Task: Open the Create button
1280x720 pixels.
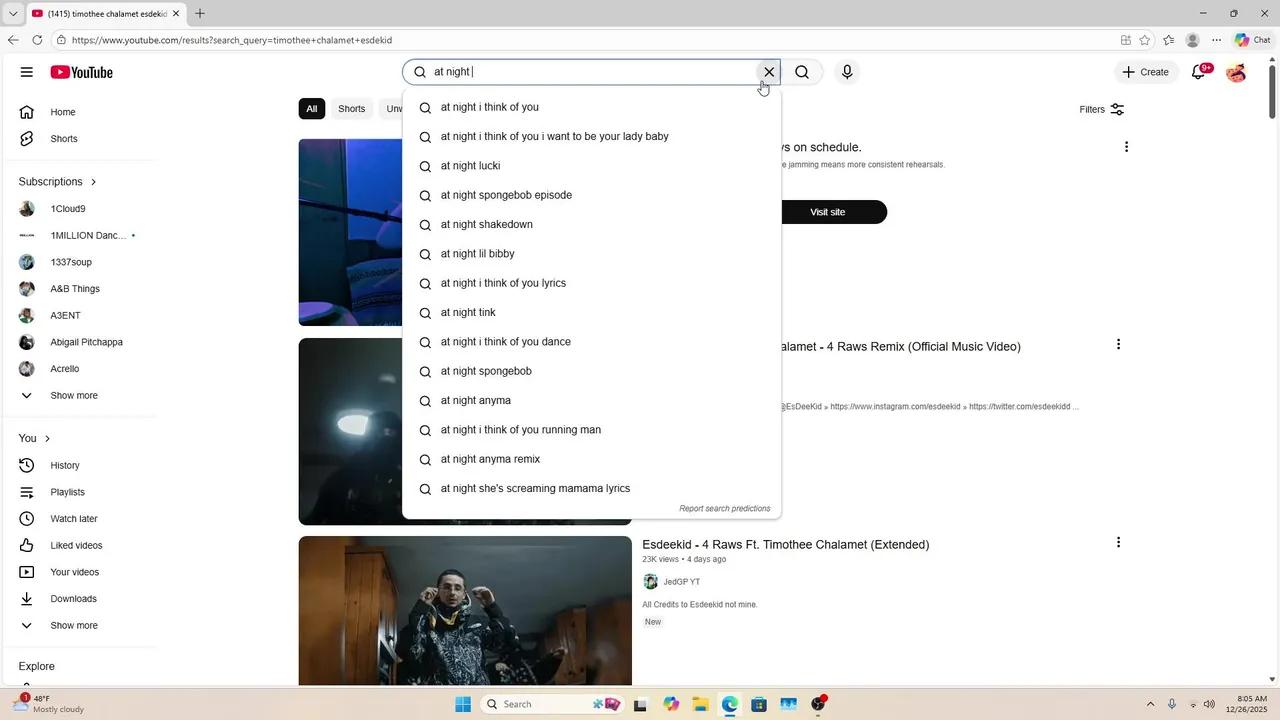Action: [x=1145, y=72]
